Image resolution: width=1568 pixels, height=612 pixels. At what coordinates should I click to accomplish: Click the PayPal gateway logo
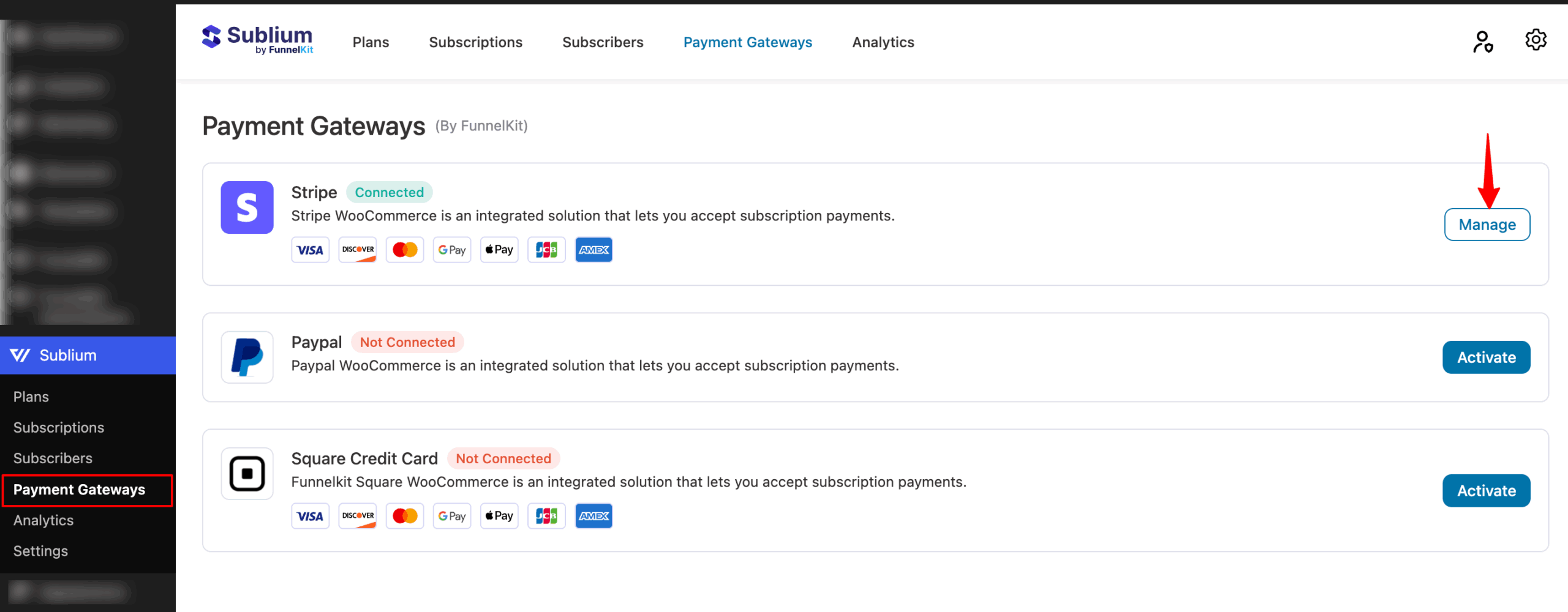(x=246, y=357)
